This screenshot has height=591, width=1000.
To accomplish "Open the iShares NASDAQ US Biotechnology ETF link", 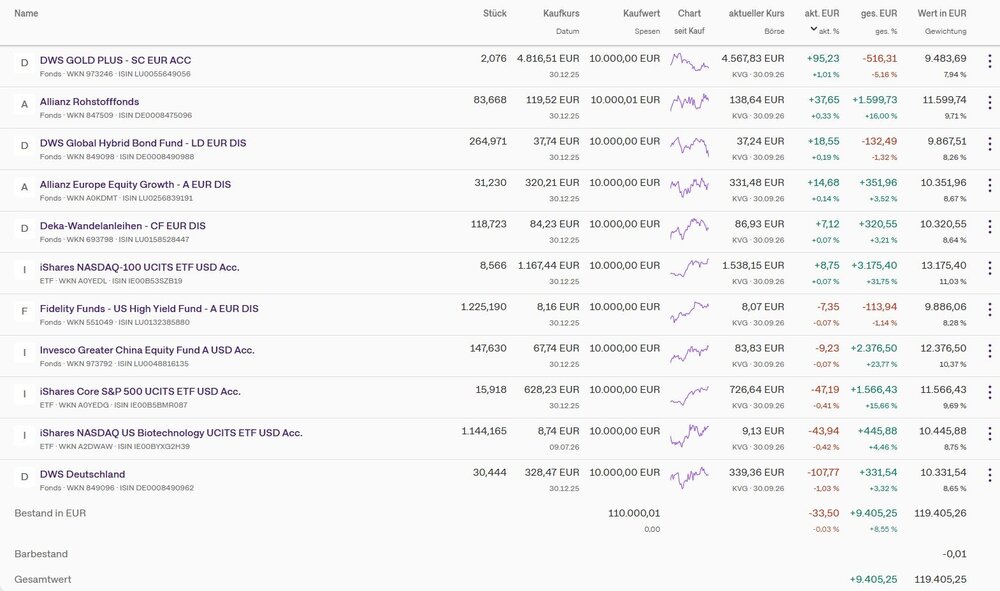I will (x=171, y=433).
